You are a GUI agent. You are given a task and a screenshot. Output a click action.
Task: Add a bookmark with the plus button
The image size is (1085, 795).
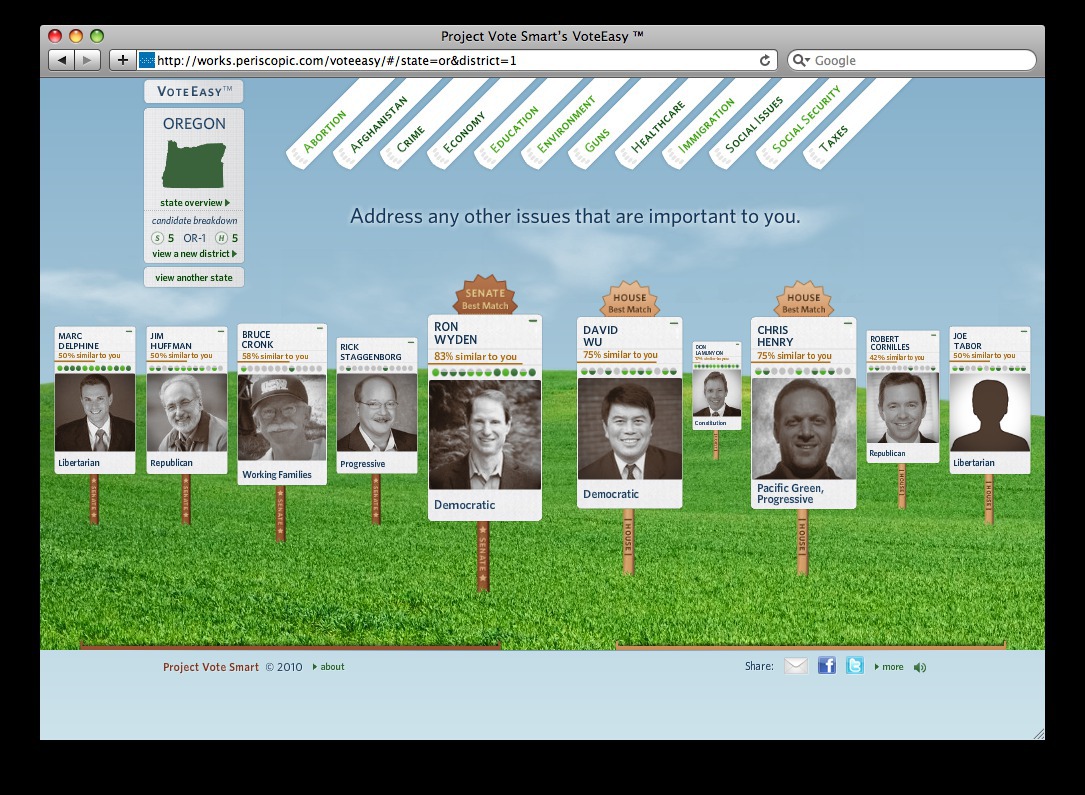[122, 60]
